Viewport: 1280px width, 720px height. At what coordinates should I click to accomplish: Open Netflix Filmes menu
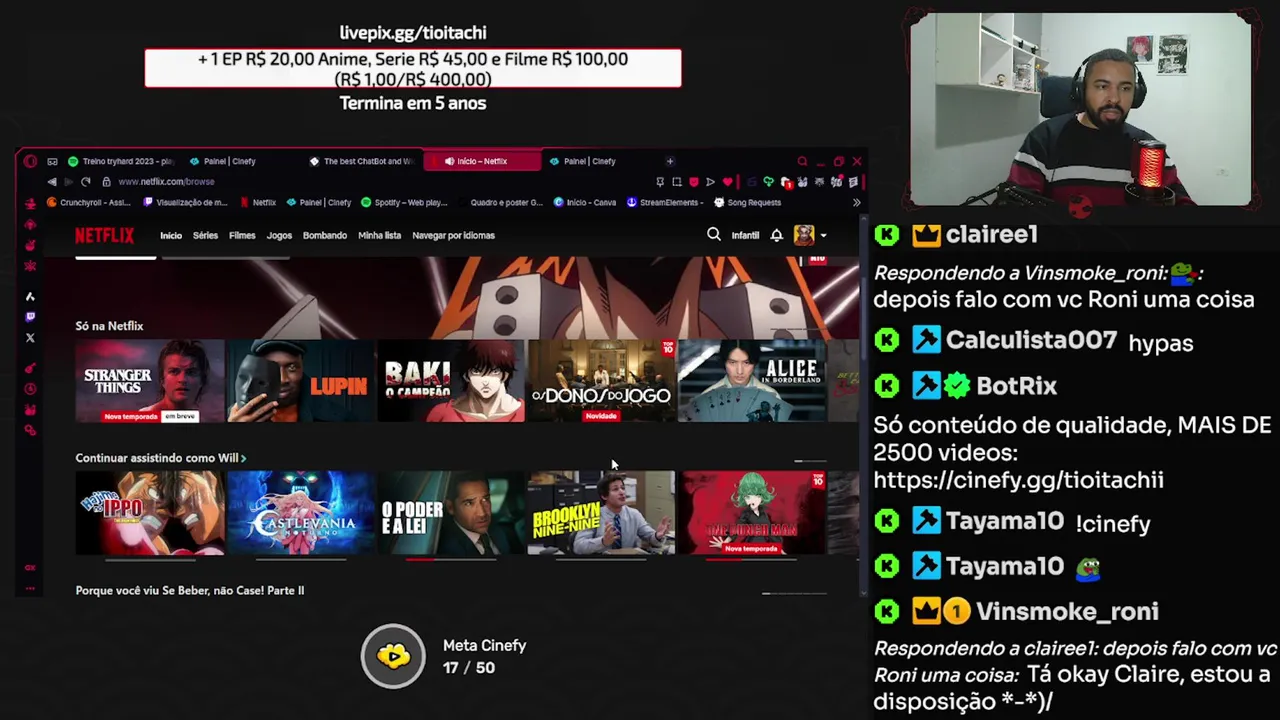pyautogui.click(x=242, y=235)
